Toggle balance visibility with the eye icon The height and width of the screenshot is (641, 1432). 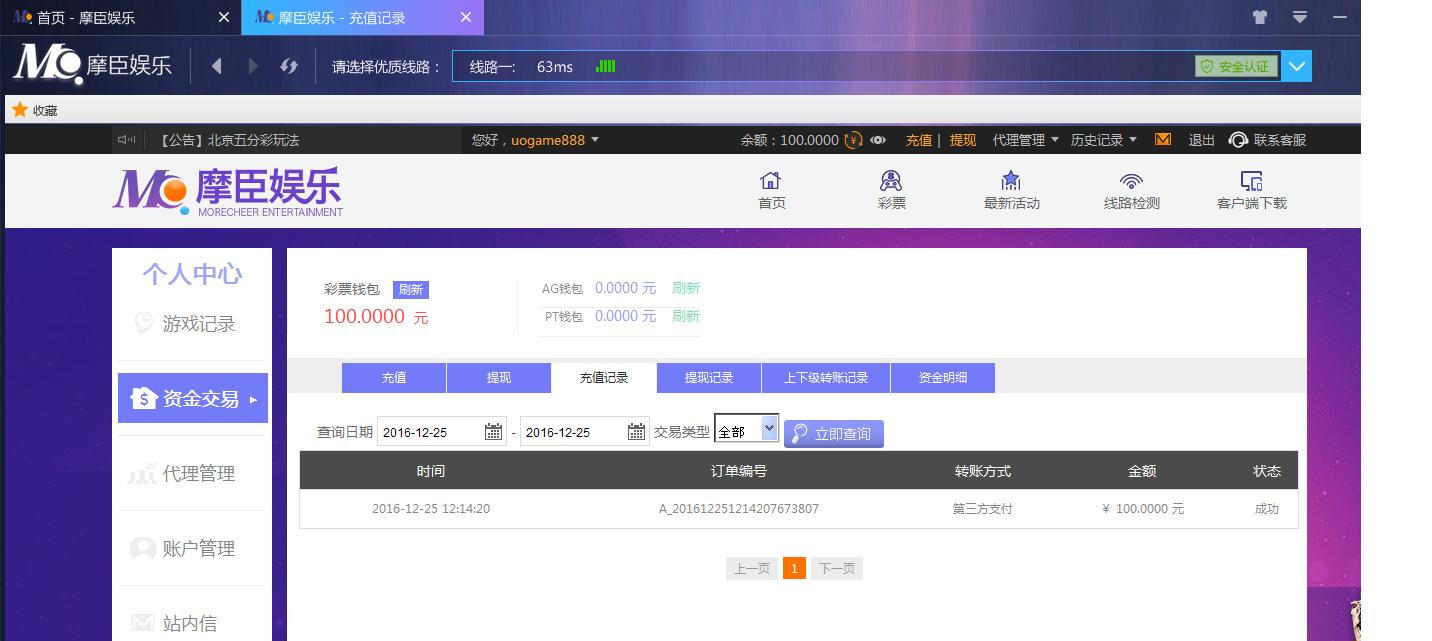877,140
